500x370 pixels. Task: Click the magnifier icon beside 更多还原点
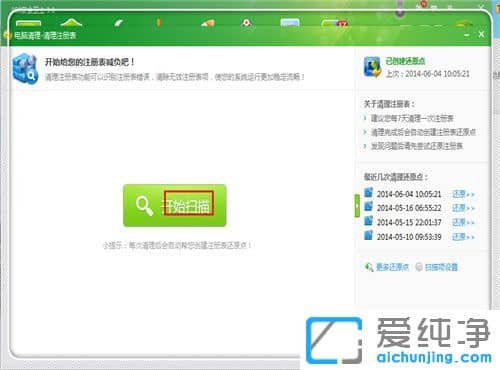[x=369, y=267]
